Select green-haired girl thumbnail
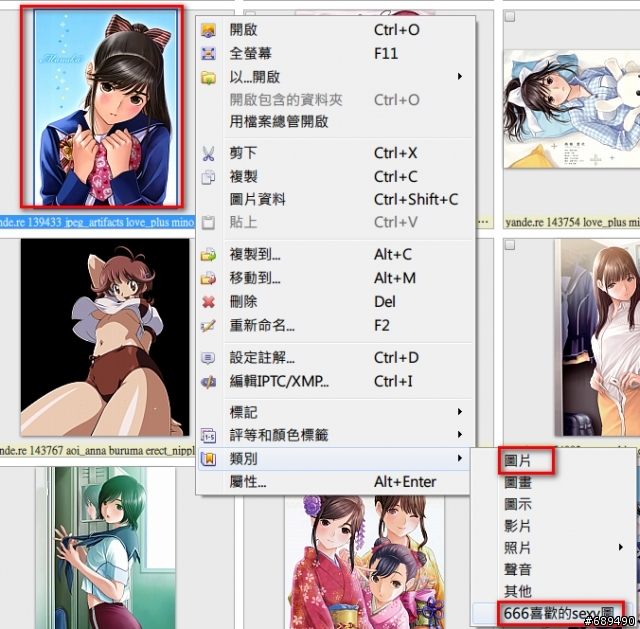The image size is (640, 629). [105, 548]
